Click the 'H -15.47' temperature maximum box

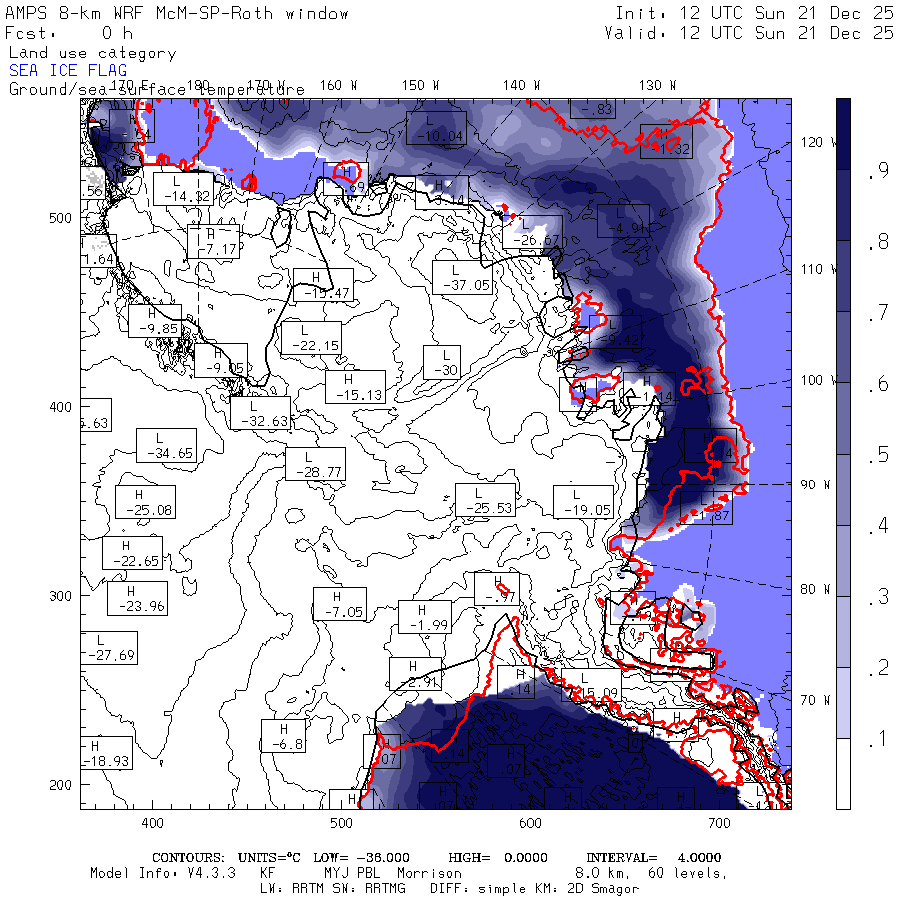324,285
